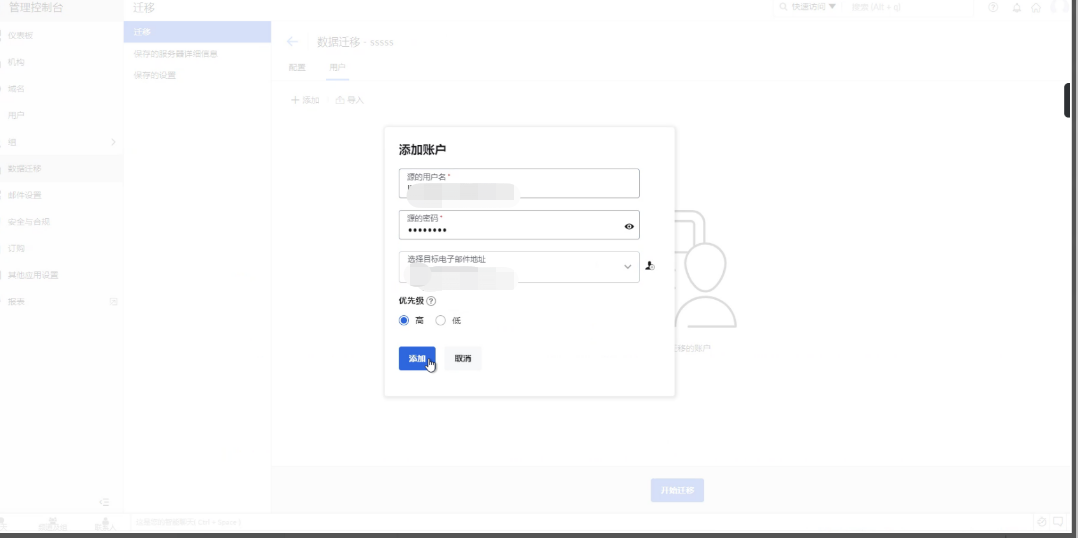Select the 低 priority radio button

coord(441,321)
